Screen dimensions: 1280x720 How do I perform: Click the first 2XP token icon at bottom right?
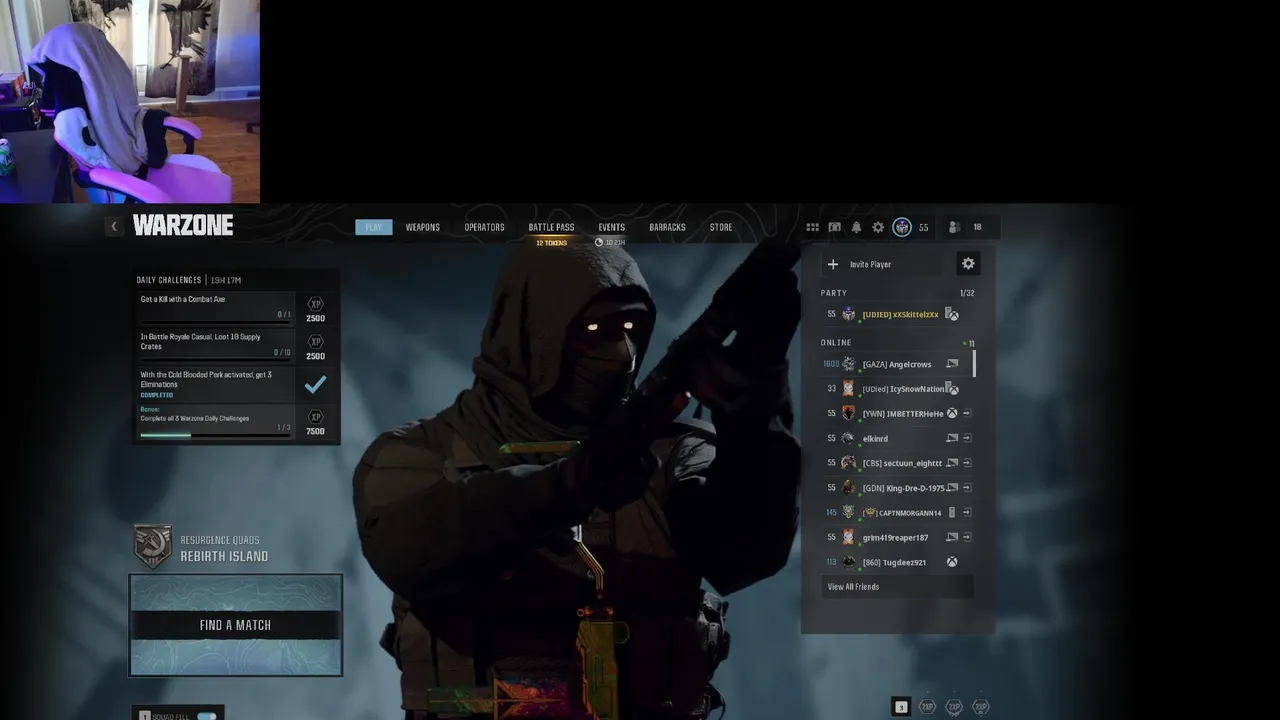click(x=927, y=707)
